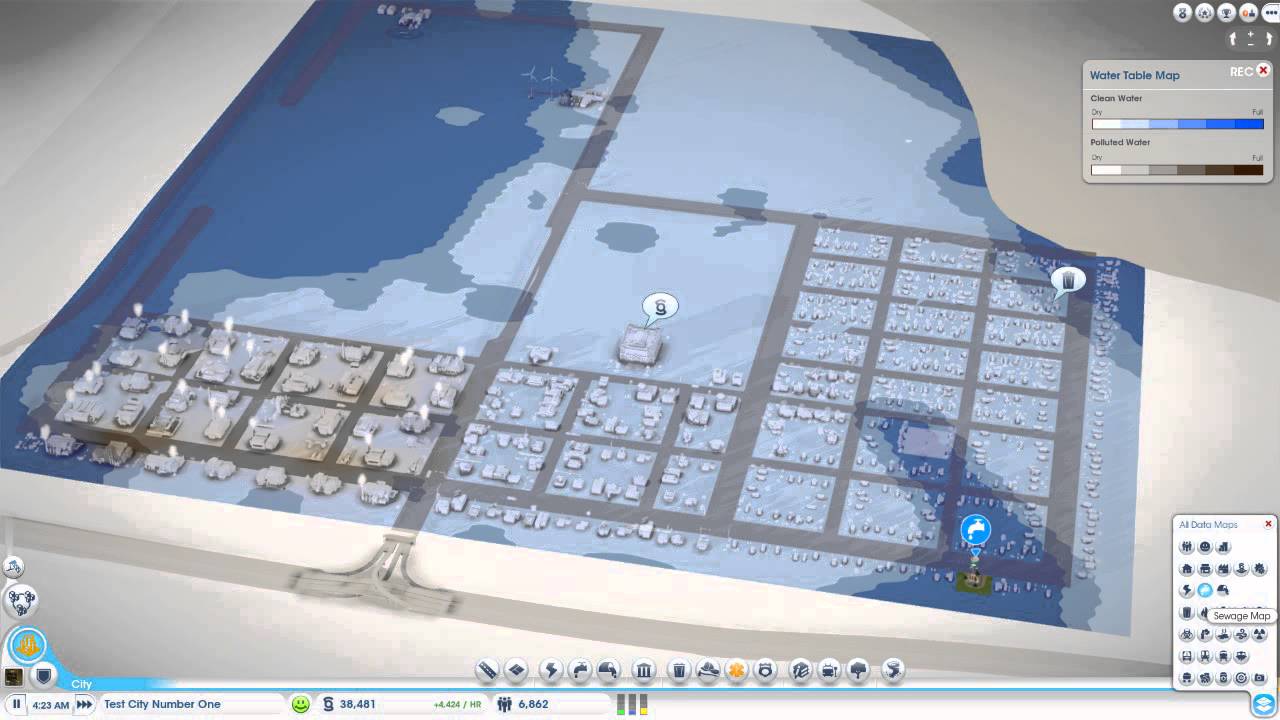Viewport: 1280px width, 720px height.
Task: Click the city thumbnail picture
Action: point(14,678)
